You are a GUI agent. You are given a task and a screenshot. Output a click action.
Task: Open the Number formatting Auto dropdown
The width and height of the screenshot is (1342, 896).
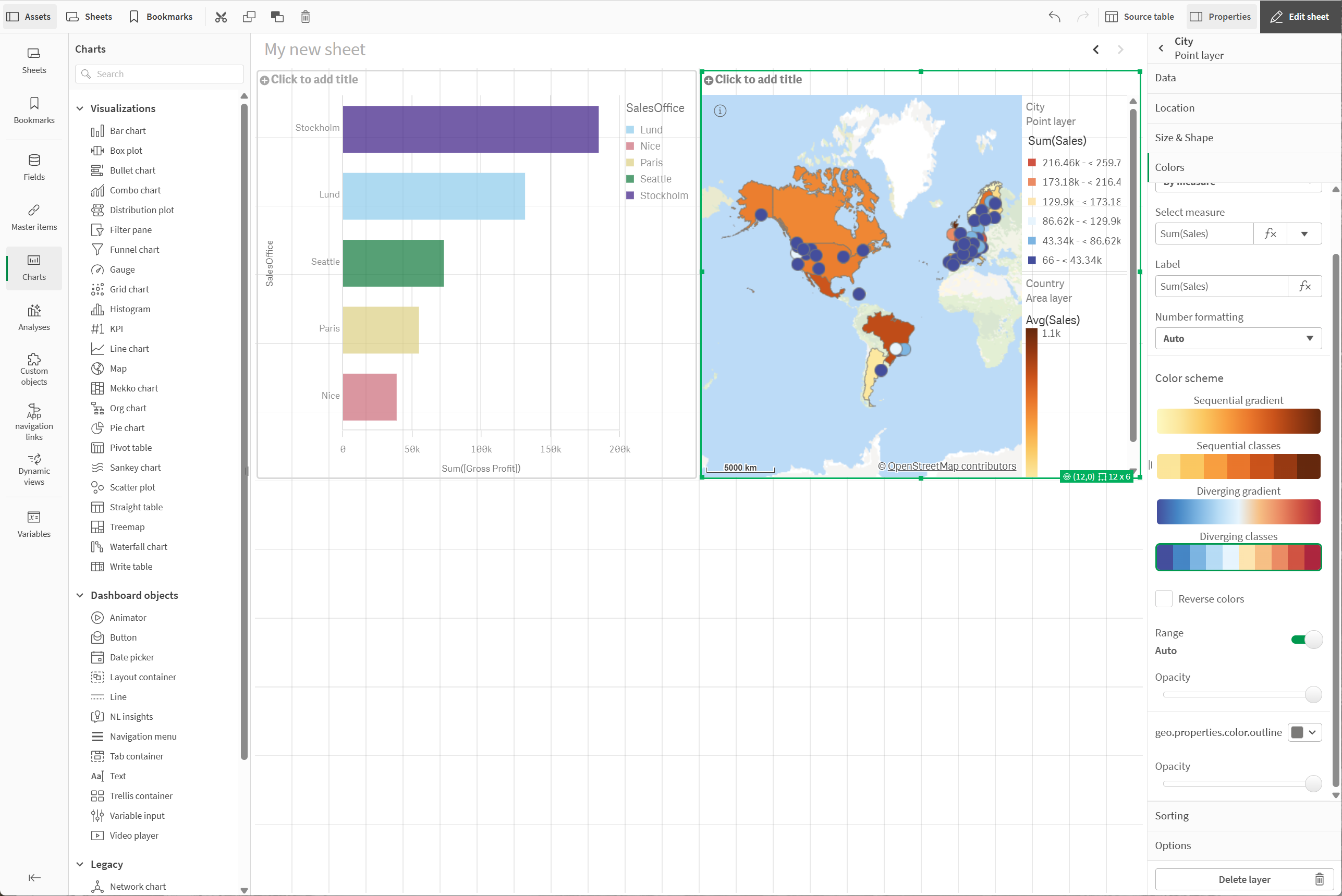(1238, 338)
